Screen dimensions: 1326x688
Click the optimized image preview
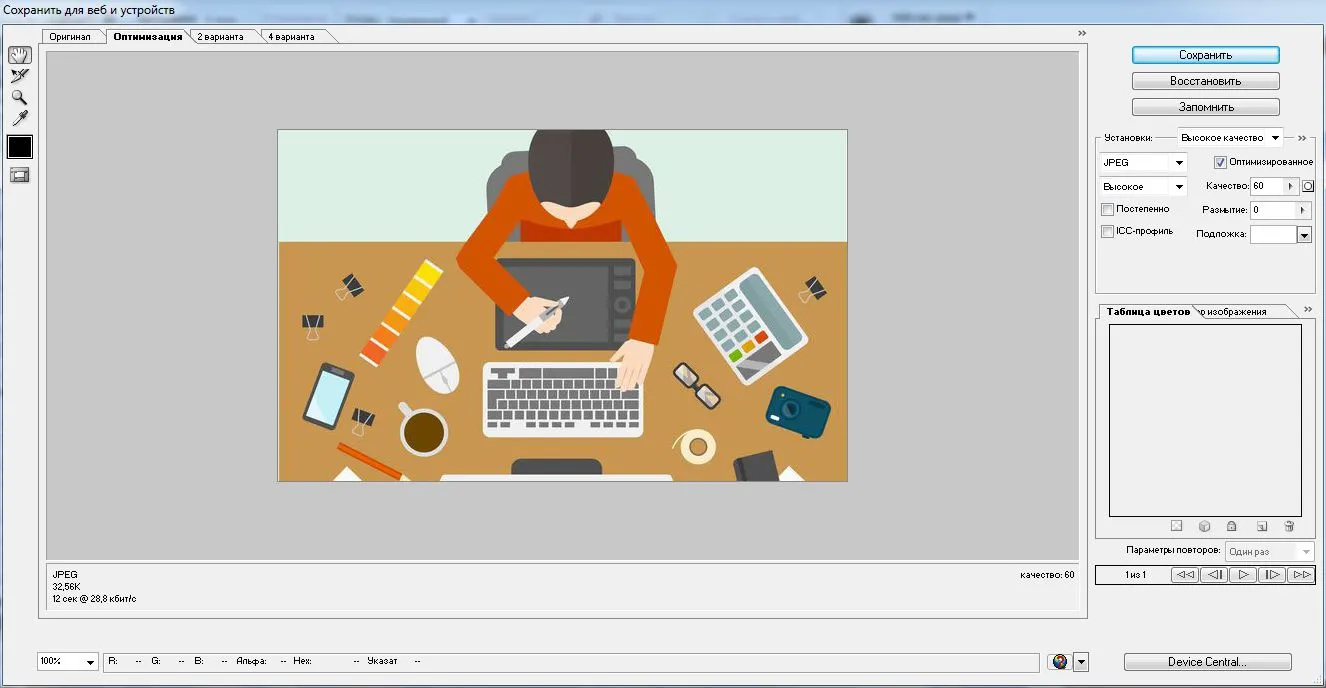coord(562,305)
